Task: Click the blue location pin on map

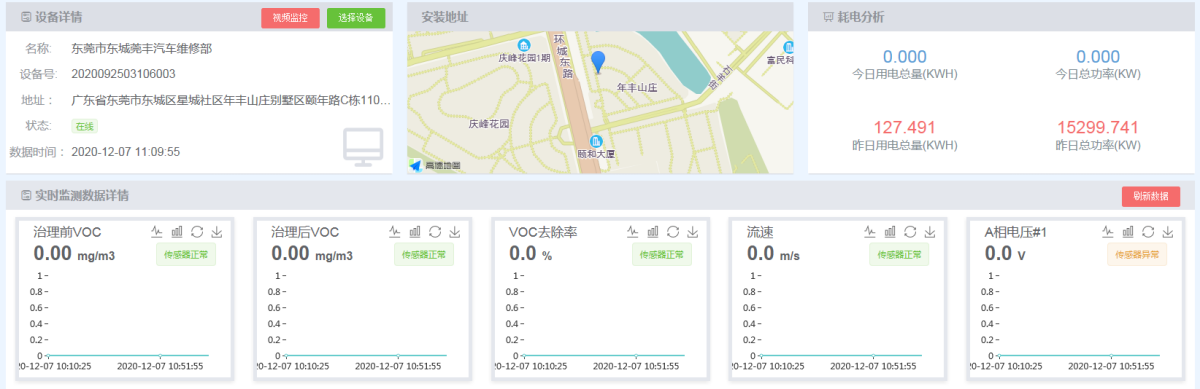Action: pyautogui.click(x=598, y=63)
